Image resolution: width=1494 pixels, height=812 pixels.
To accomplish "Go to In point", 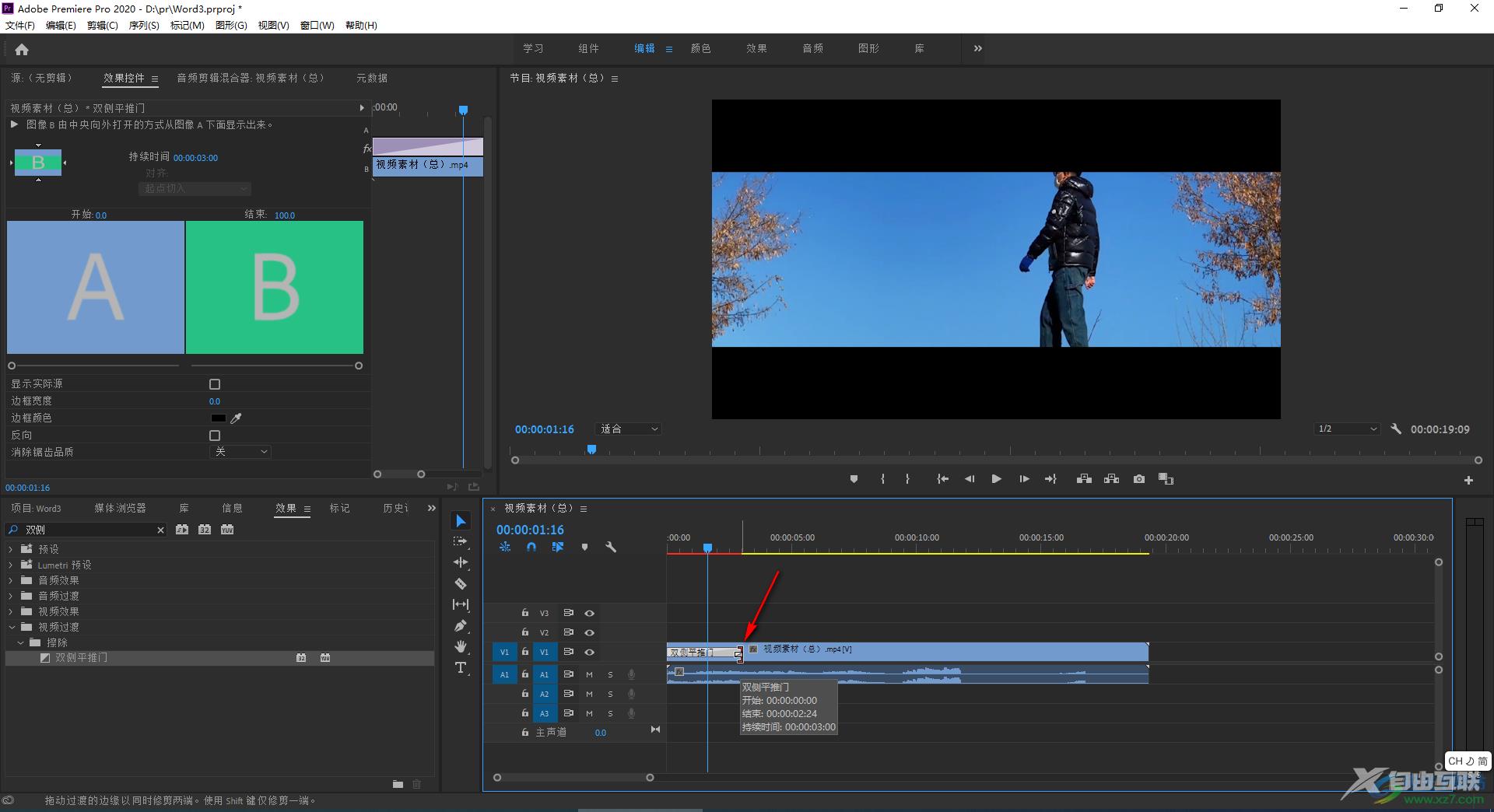I will click(942, 479).
